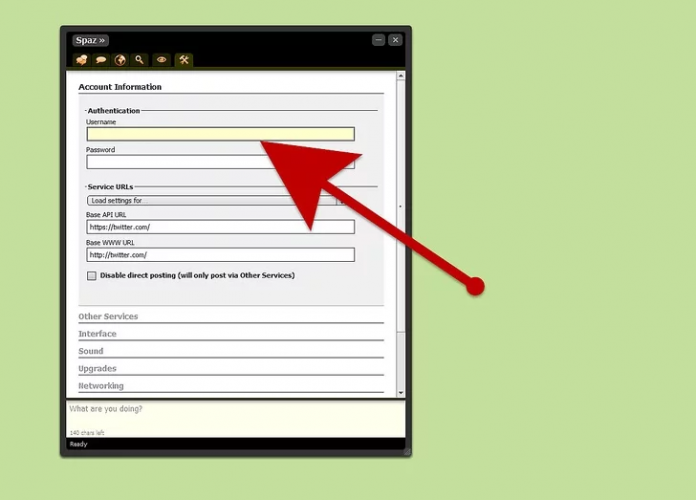Open the Spaz main menu button

tap(89, 40)
